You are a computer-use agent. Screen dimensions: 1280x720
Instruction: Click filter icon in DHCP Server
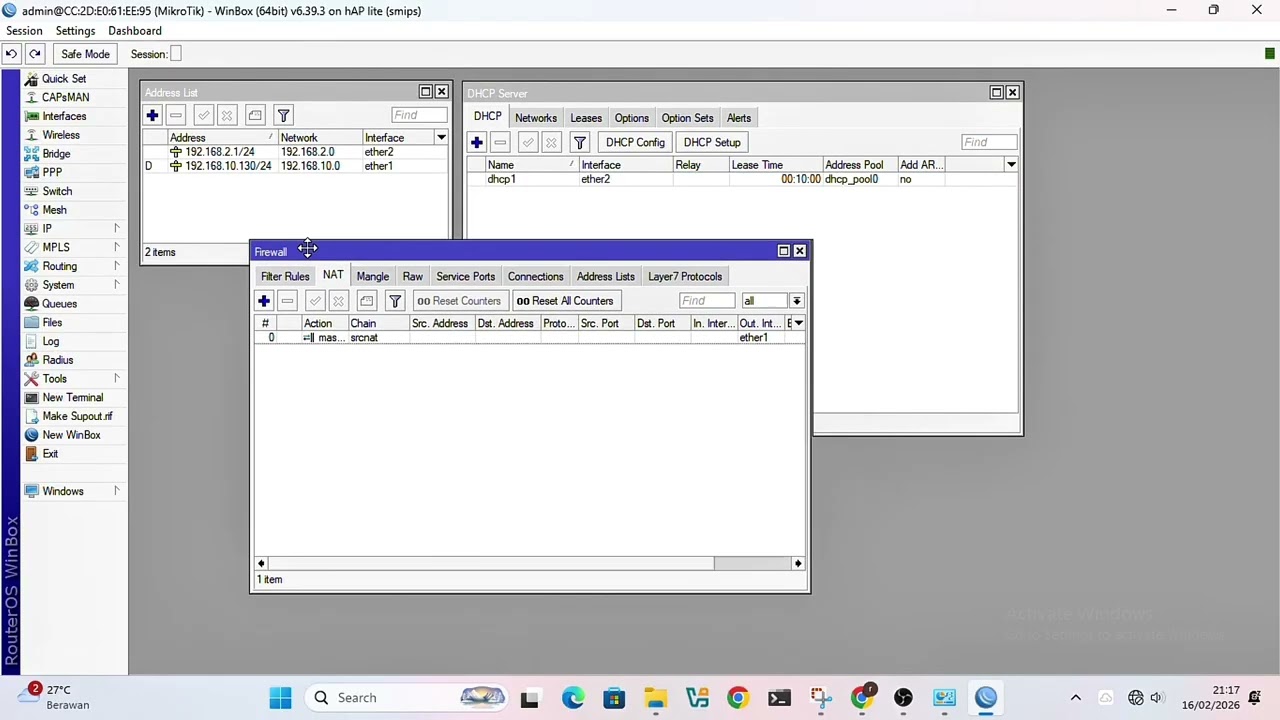click(x=579, y=142)
